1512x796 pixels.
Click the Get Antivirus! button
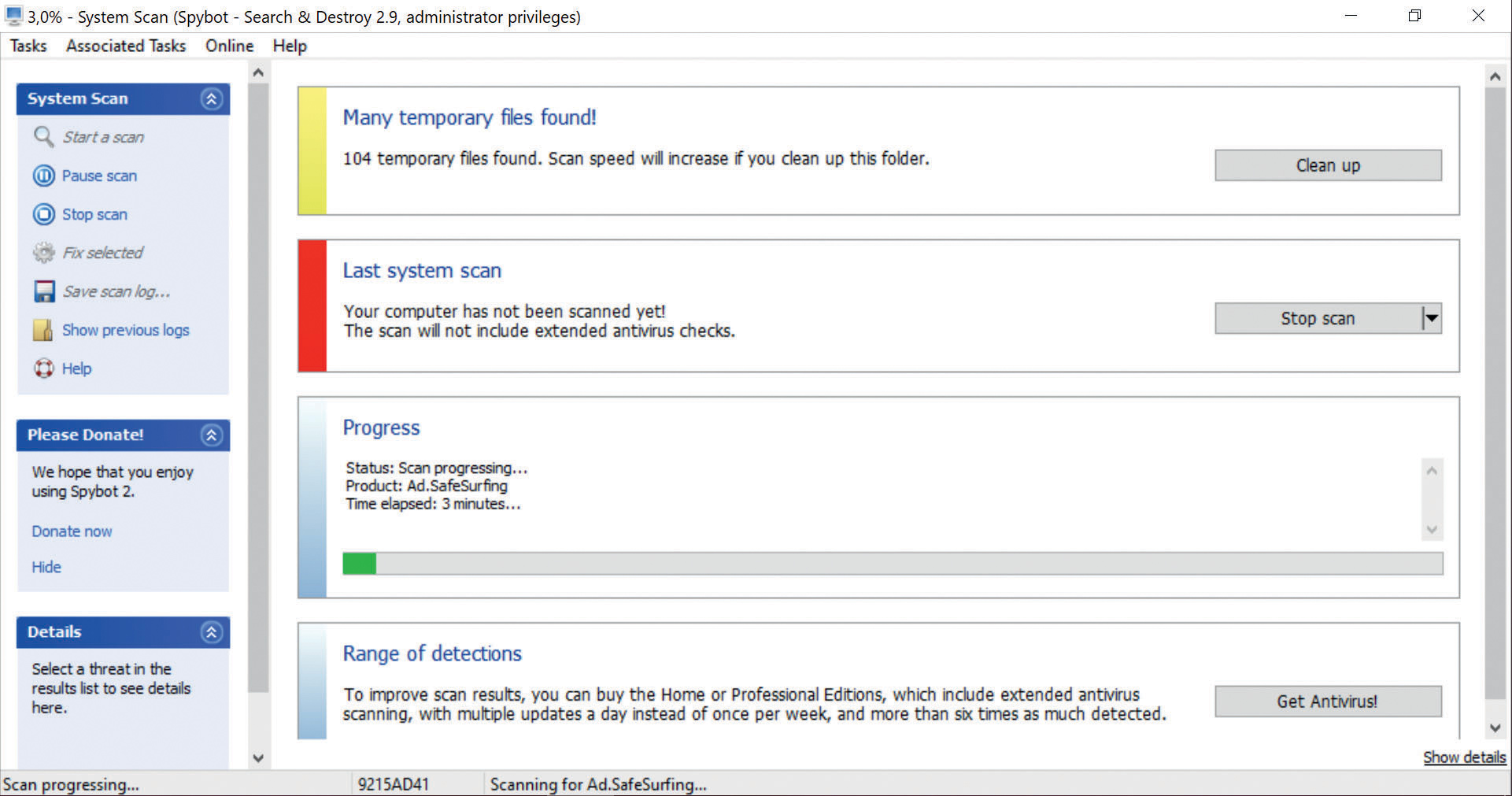[x=1328, y=702]
